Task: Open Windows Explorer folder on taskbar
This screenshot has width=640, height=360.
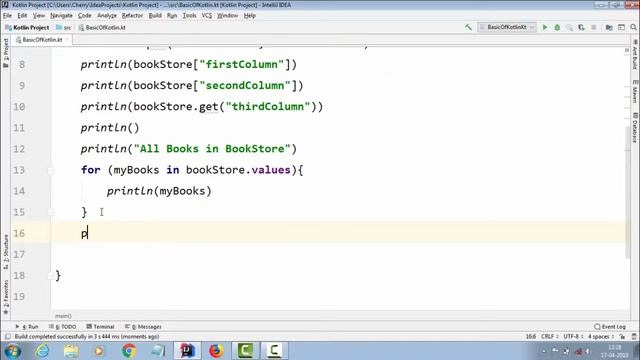Action: click(71, 351)
